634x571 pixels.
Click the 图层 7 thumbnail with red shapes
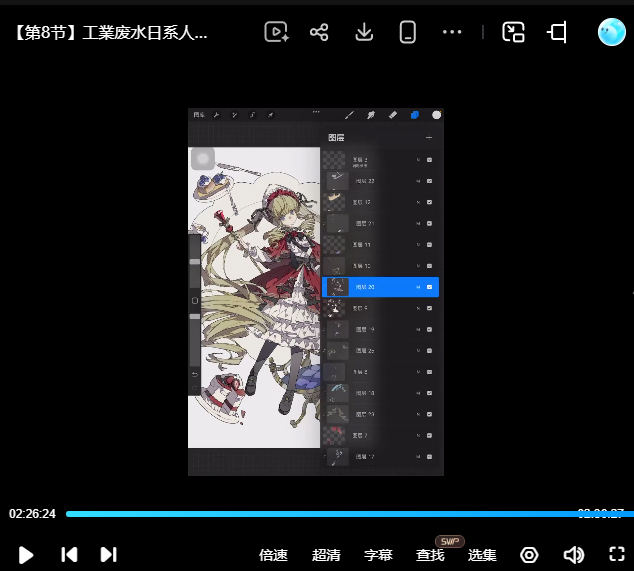[335, 435]
